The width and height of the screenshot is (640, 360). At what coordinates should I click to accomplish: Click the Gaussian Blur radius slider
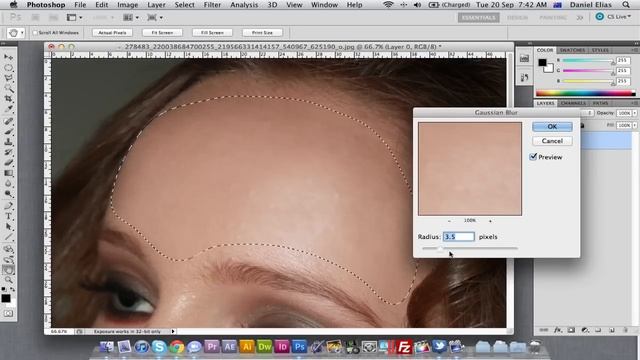point(470,248)
